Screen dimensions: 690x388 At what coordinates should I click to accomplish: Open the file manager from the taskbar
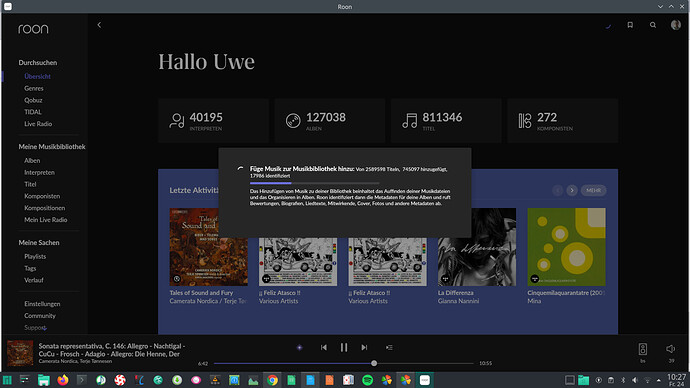pyautogui.click(x=44, y=380)
